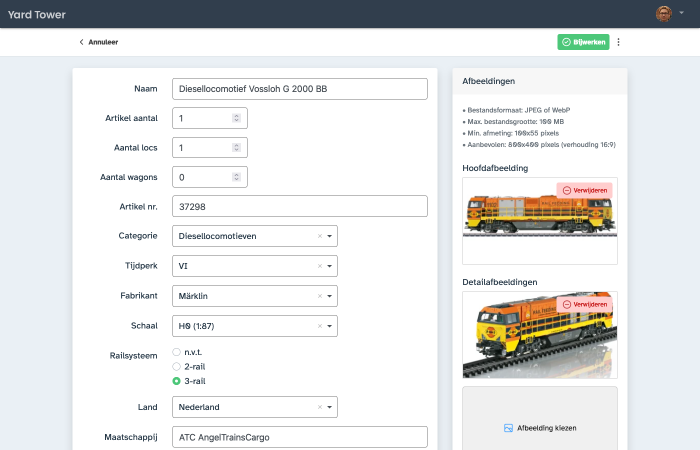
Task: Choose the 2-rail radio button
Action: (x=177, y=366)
